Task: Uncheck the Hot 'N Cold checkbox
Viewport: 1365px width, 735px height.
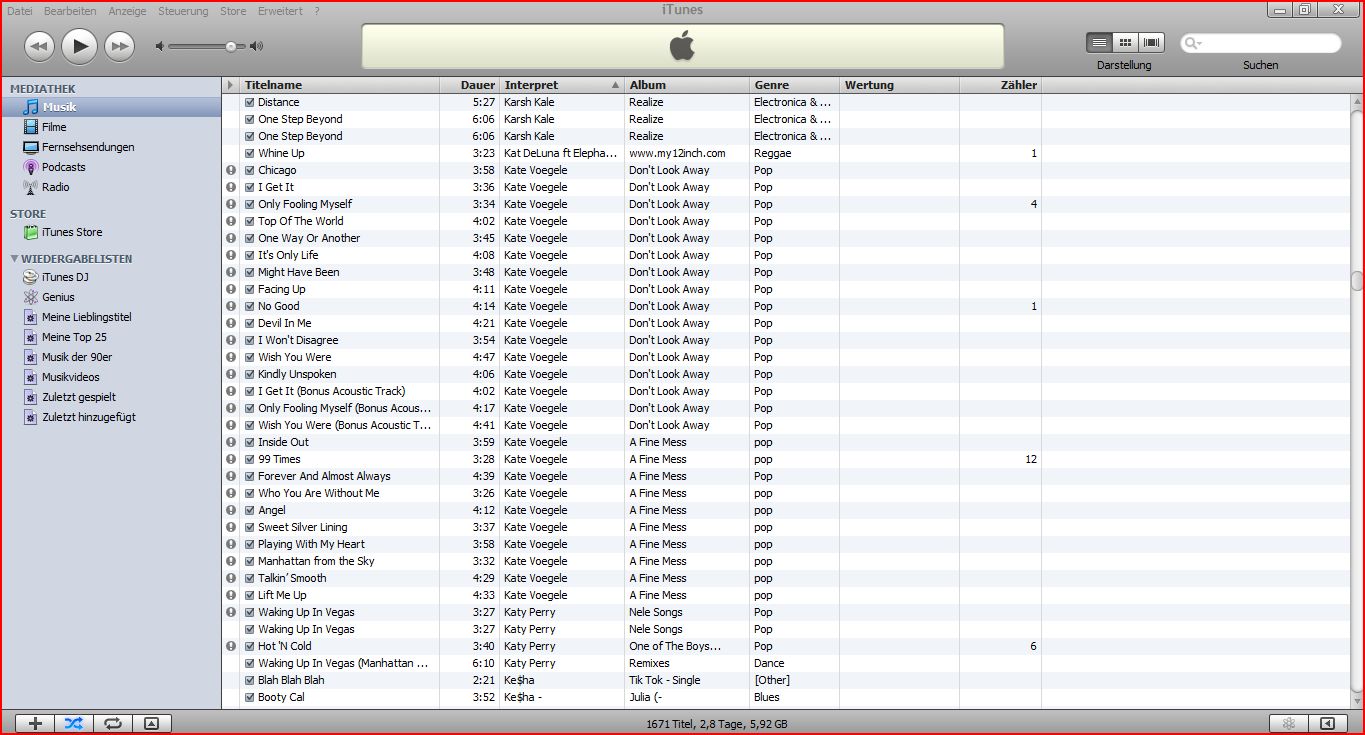Action: coord(250,646)
